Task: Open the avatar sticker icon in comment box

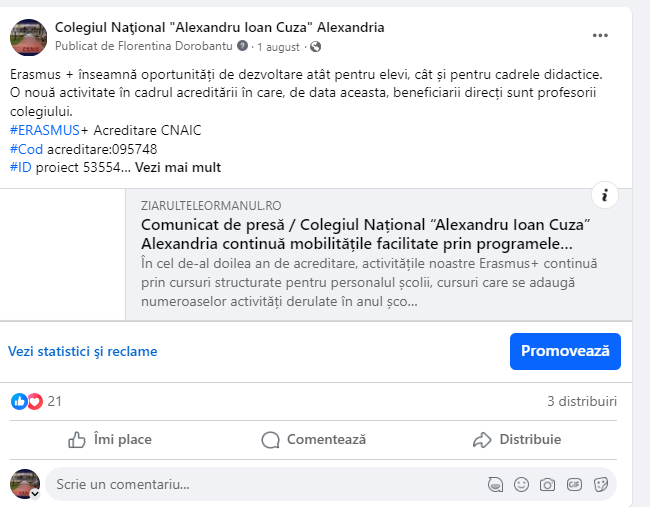Action: pos(495,484)
